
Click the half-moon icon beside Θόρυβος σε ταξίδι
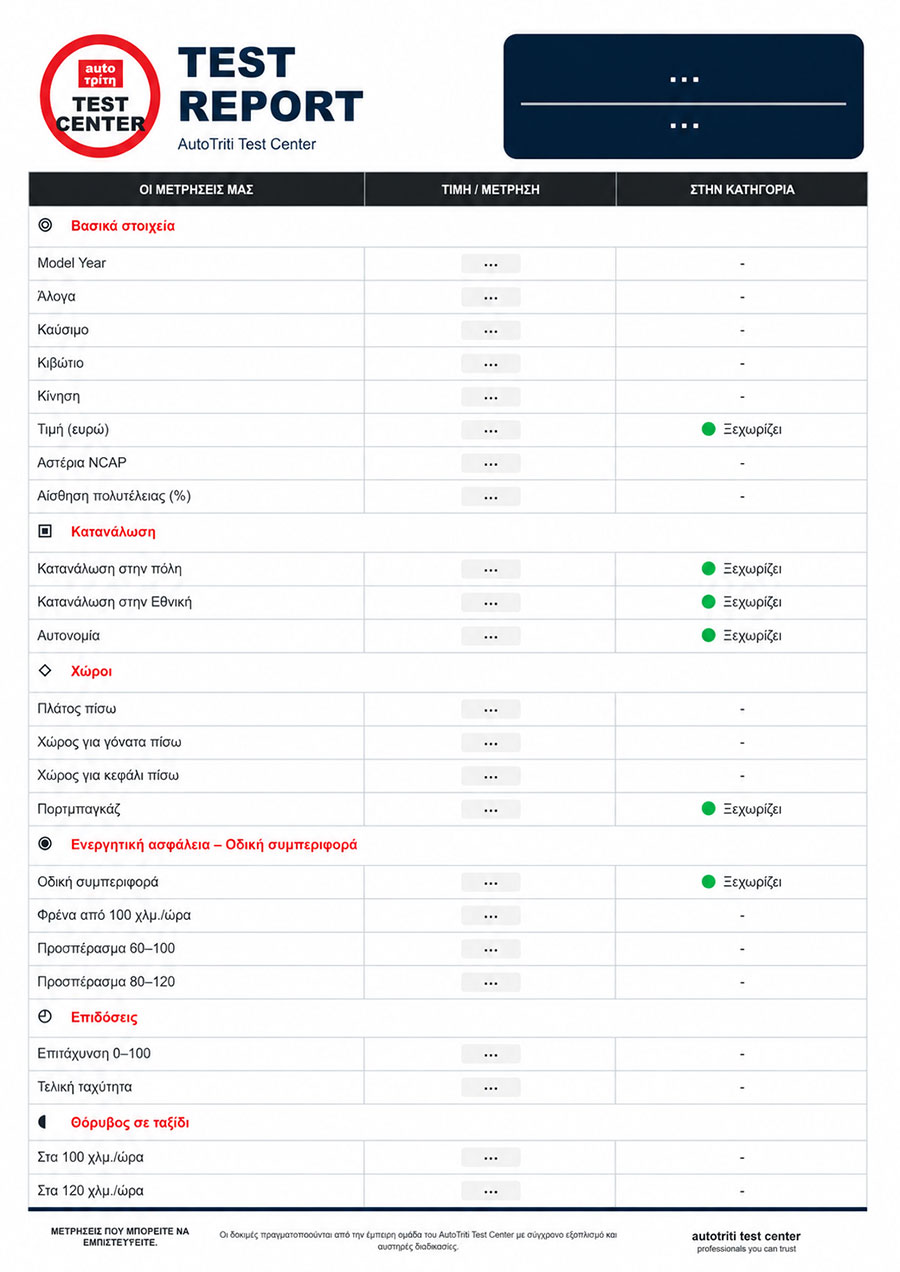pos(45,1122)
